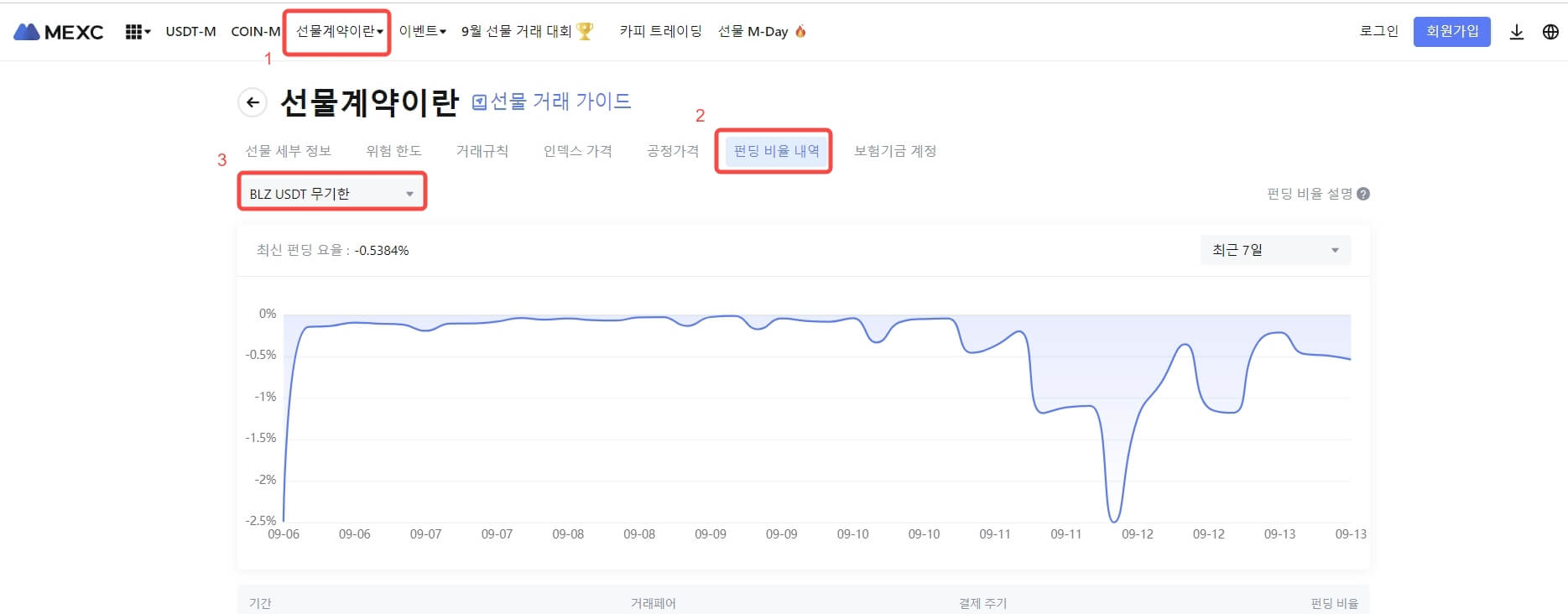This screenshot has width=1568, height=614.
Task: Select the 보험기금 계정 tab
Action: tap(895, 151)
